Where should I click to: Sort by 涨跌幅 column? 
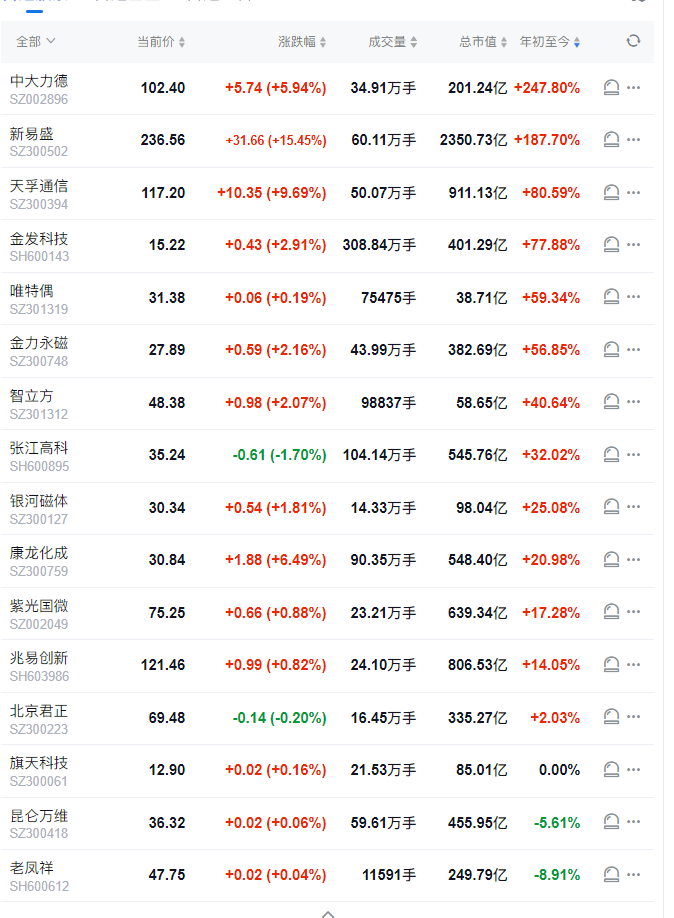pos(302,42)
